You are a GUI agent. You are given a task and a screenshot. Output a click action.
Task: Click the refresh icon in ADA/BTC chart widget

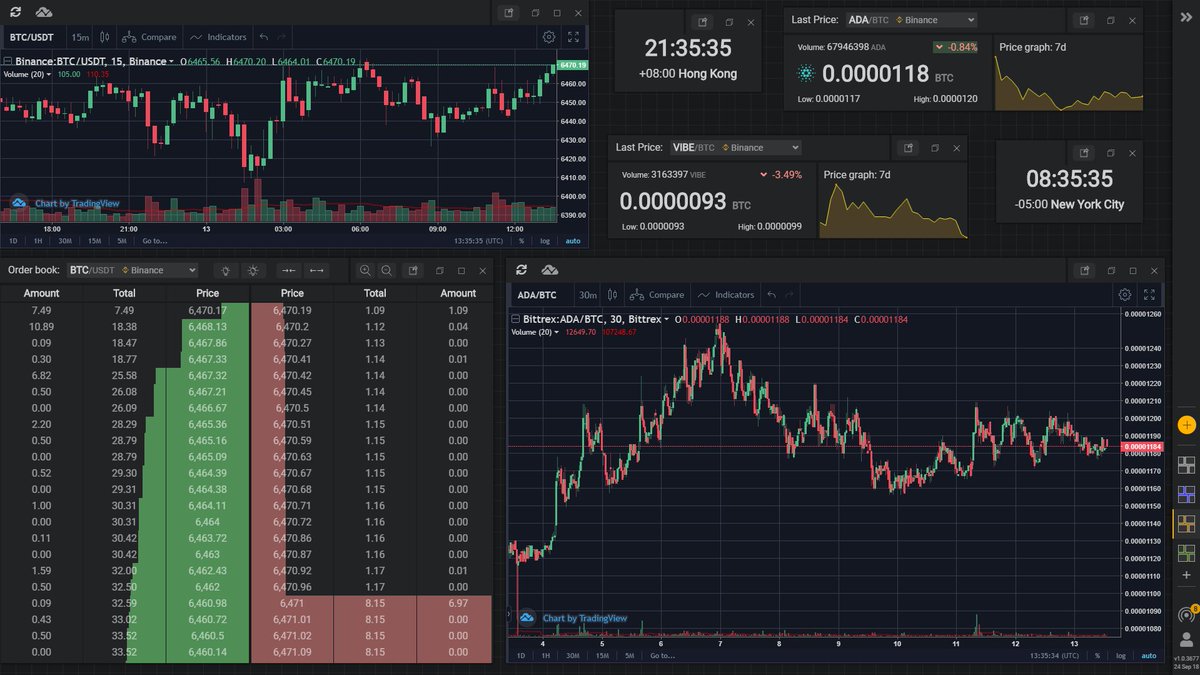[x=523, y=270]
